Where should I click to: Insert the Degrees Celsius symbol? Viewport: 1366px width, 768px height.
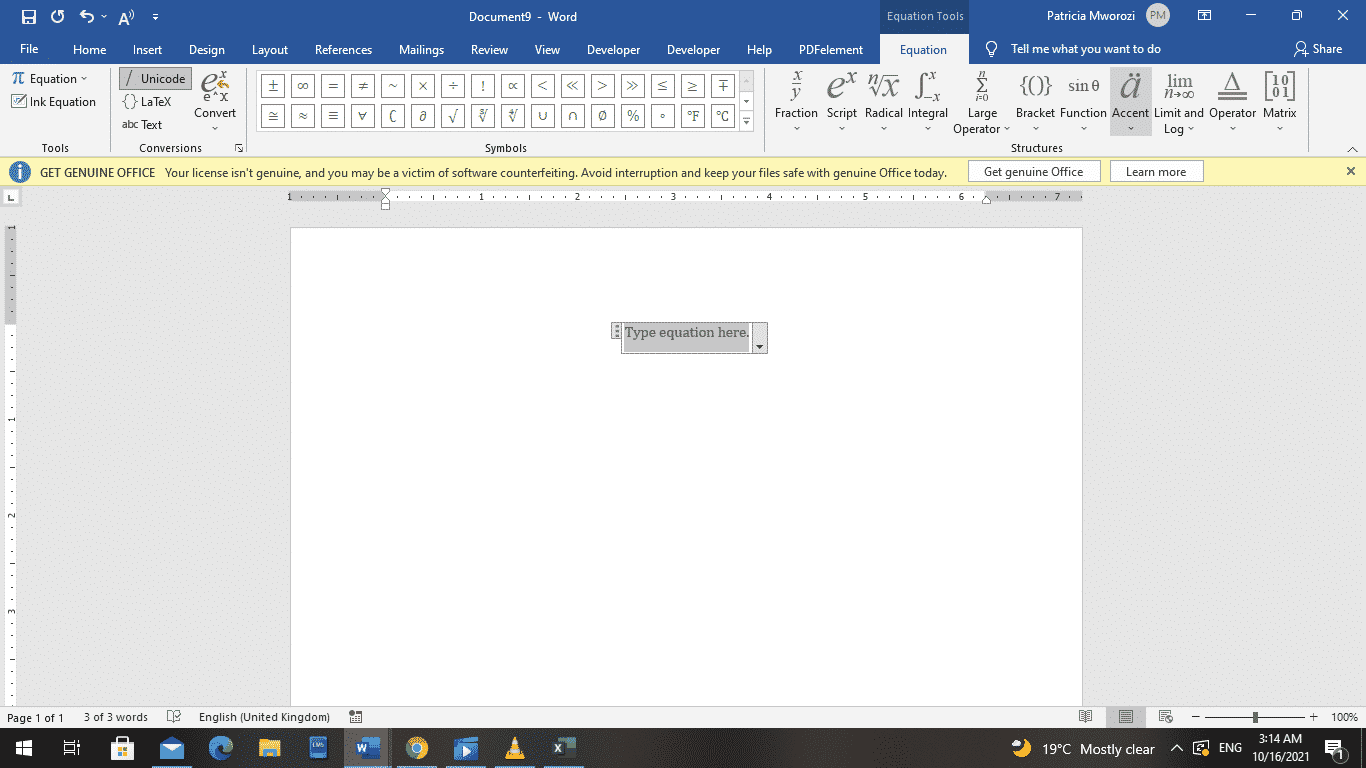(x=722, y=116)
